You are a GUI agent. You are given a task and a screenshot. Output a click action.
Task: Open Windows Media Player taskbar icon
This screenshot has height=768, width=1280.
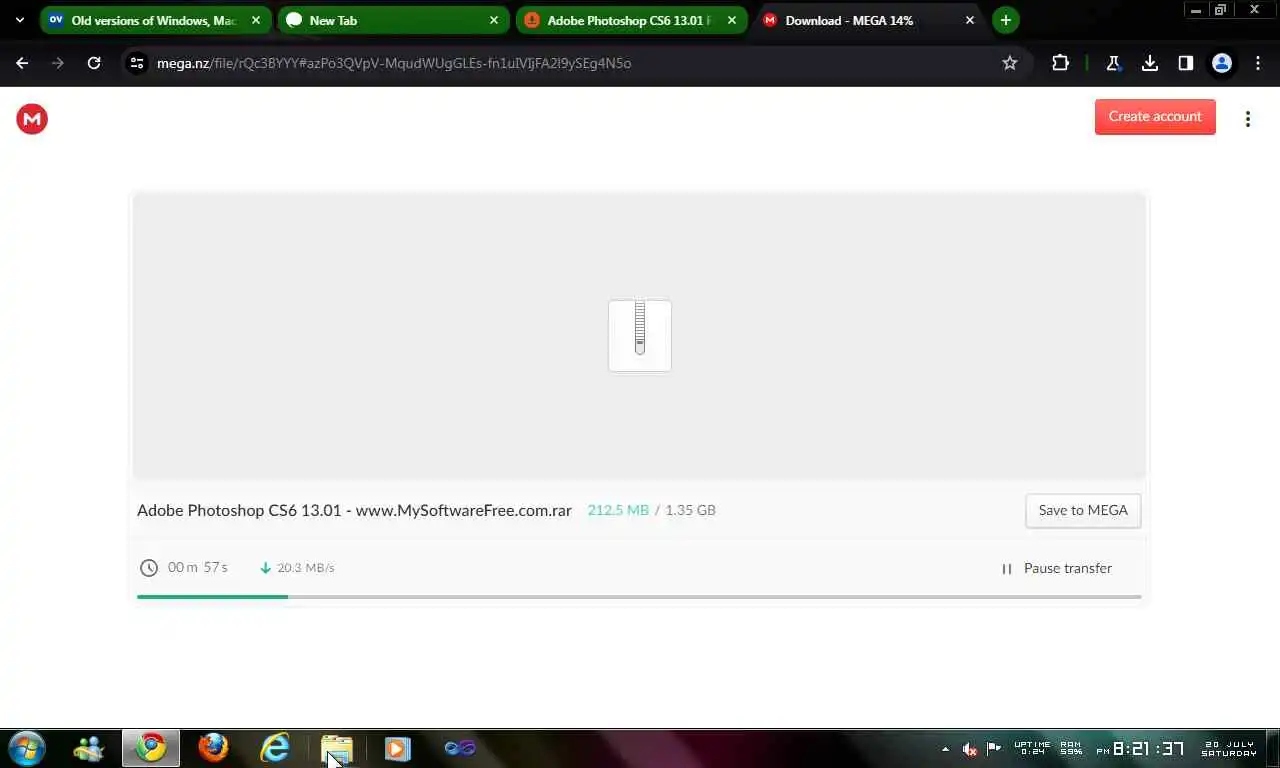click(x=398, y=748)
